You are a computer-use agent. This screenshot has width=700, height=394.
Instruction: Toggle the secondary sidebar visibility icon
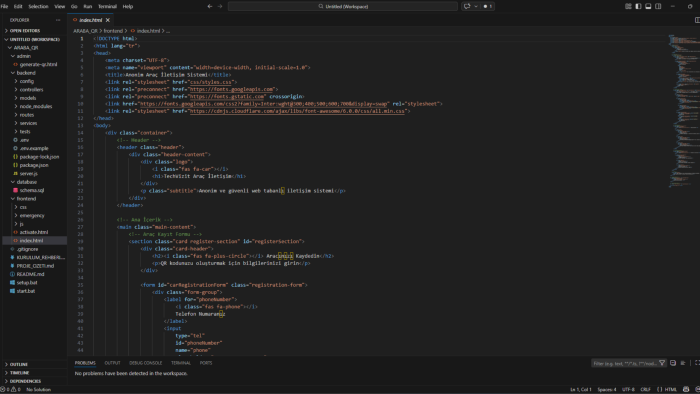[658, 6]
